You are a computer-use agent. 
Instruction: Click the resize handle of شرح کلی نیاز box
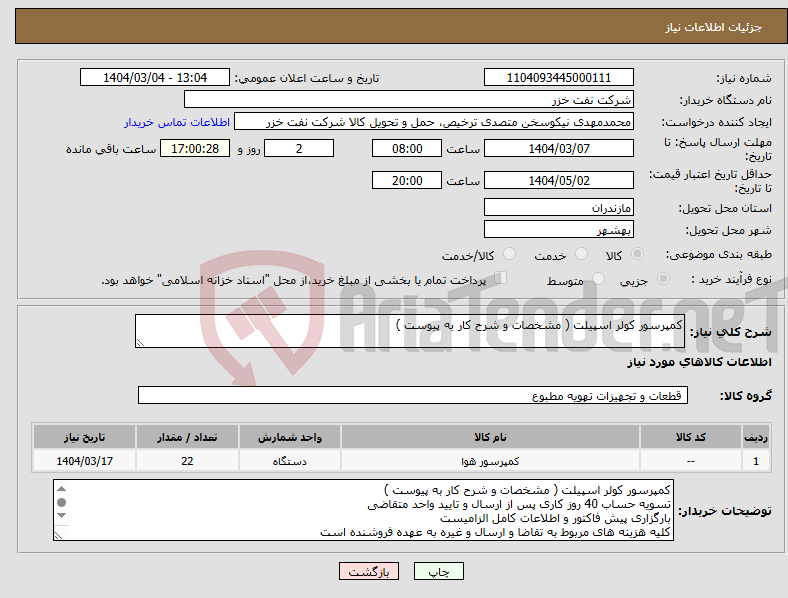click(x=140, y=343)
